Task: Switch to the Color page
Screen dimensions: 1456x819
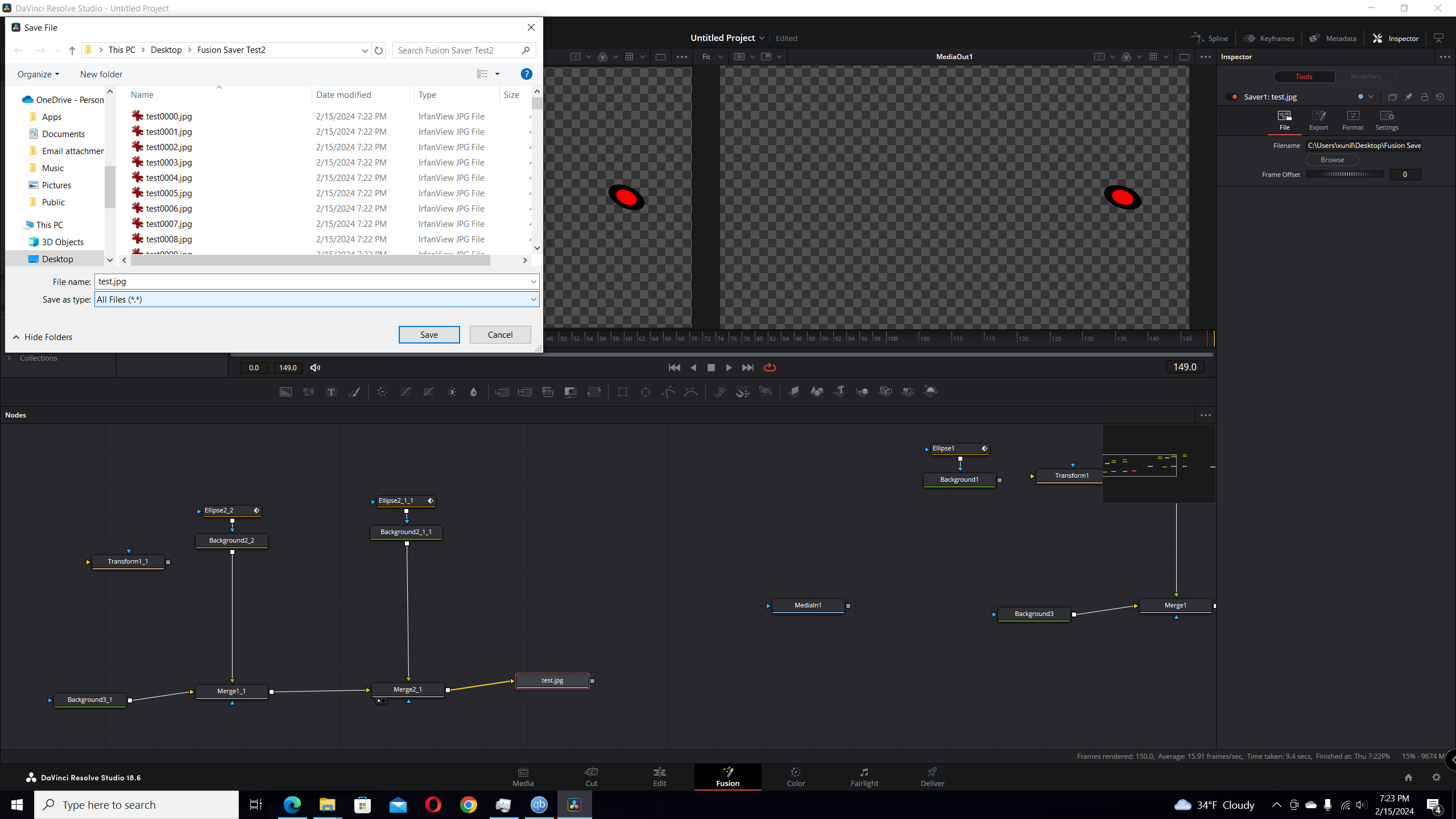Action: tap(796, 777)
